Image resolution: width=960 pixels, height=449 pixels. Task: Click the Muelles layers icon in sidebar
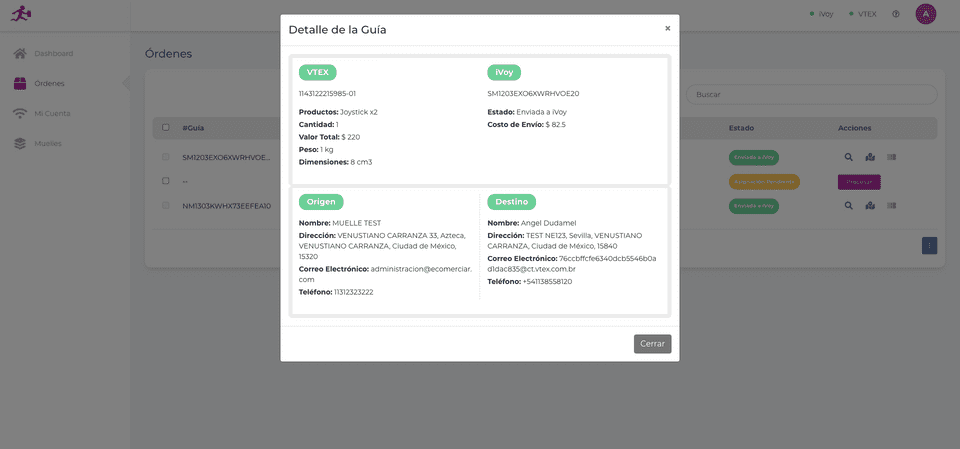[x=20, y=143]
